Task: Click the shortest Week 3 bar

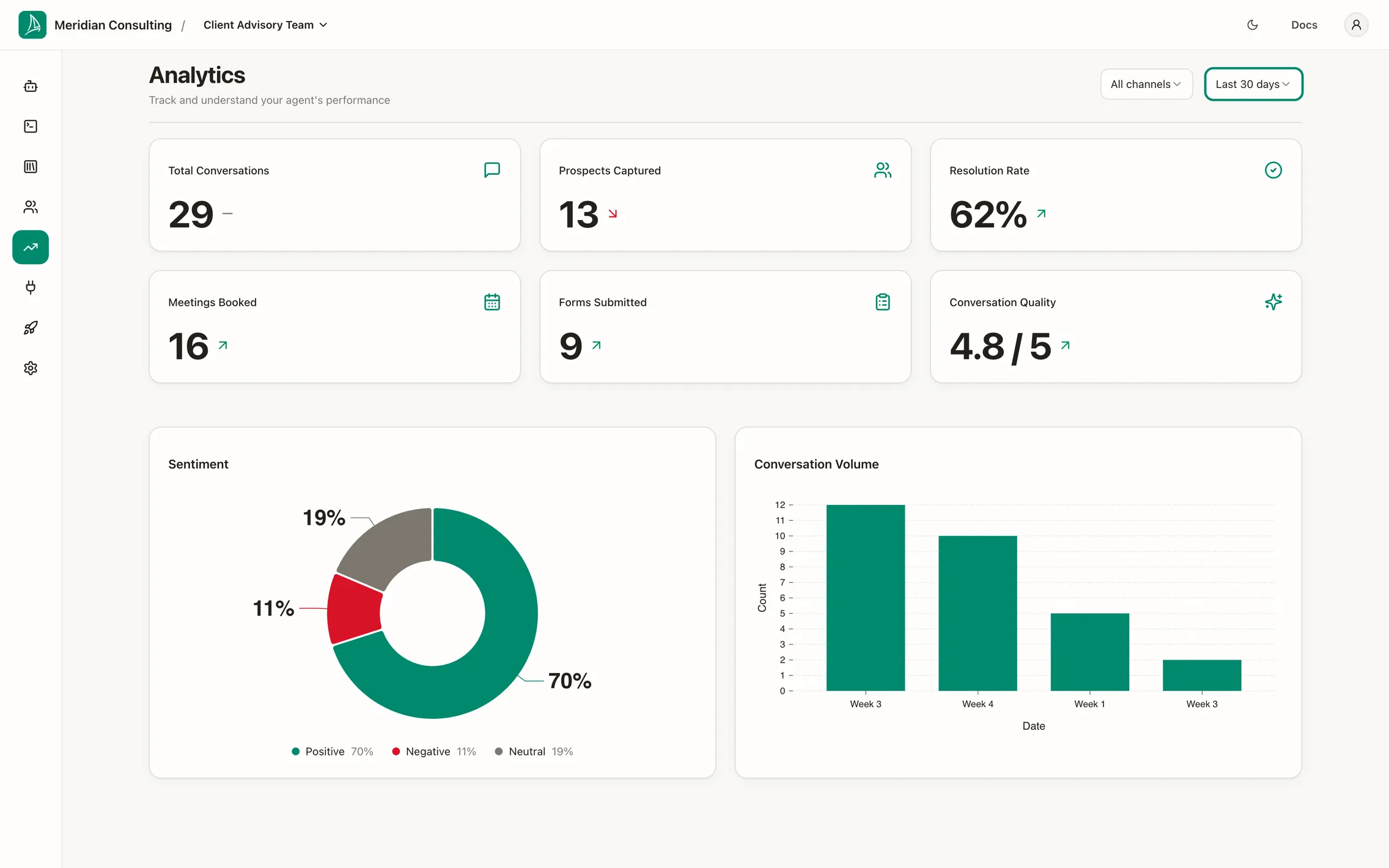Action: (1202, 675)
